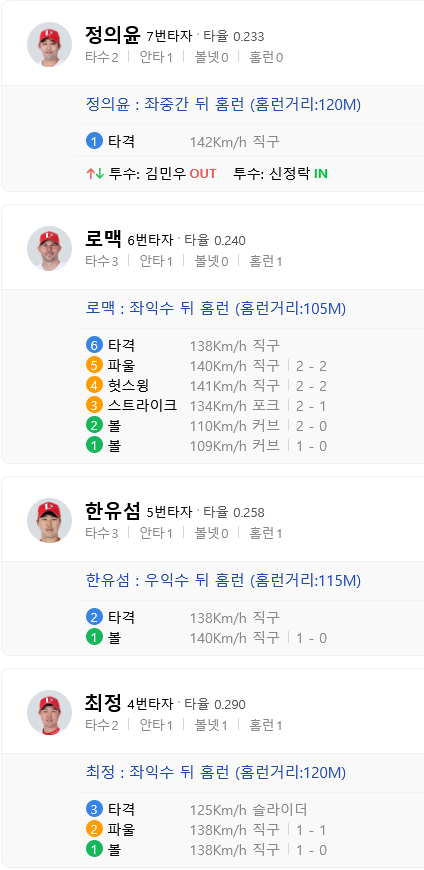Click 한유섬 player photo thumbnail
This screenshot has height=870, width=424.
(x=49, y=520)
